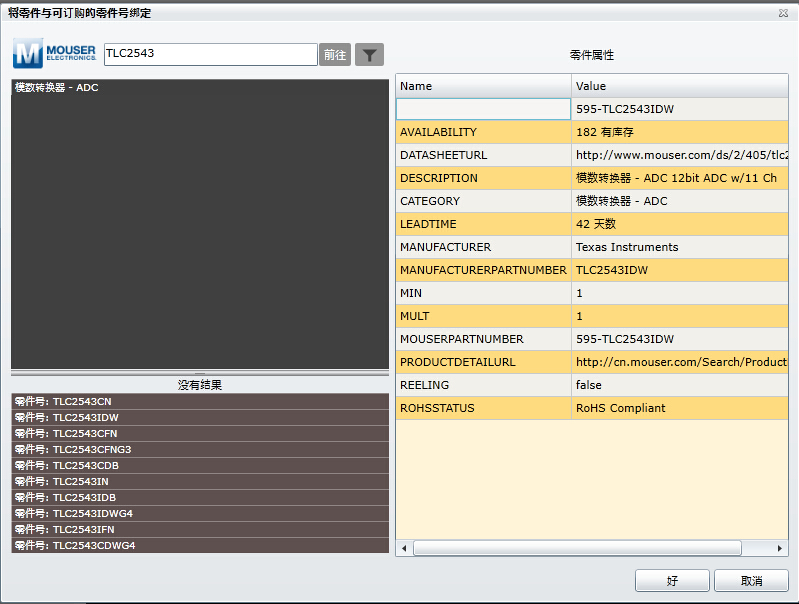The image size is (799, 604).
Task: Click the MULT value 1
Action: click(x=680, y=316)
